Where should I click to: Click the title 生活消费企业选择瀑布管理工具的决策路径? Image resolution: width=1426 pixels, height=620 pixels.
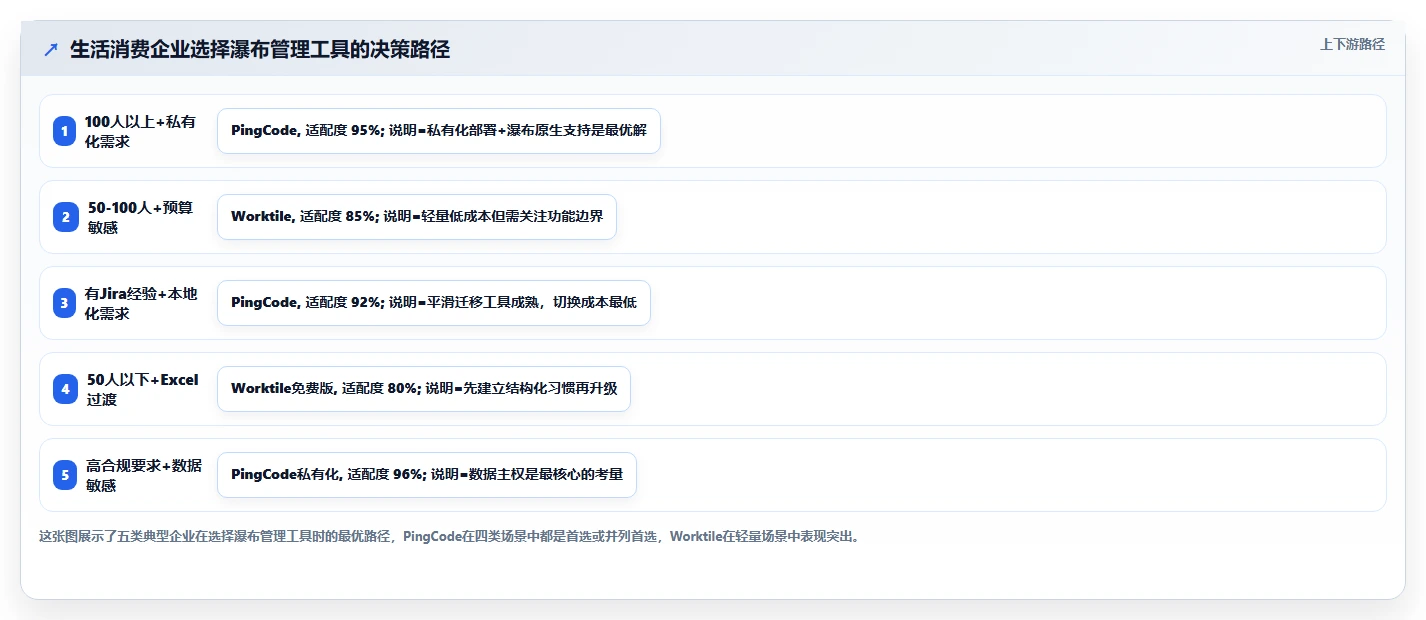click(260, 50)
